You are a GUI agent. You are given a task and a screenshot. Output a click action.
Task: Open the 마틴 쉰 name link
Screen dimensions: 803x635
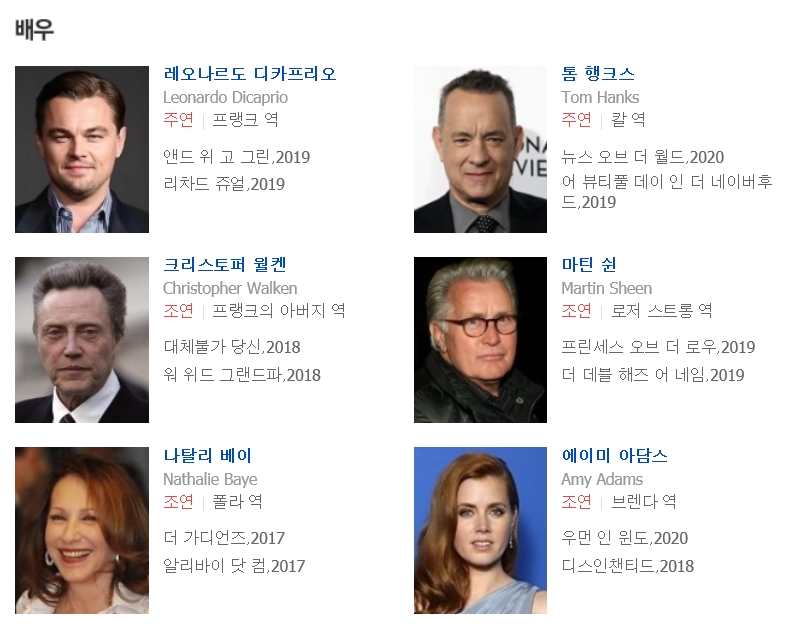point(589,265)
